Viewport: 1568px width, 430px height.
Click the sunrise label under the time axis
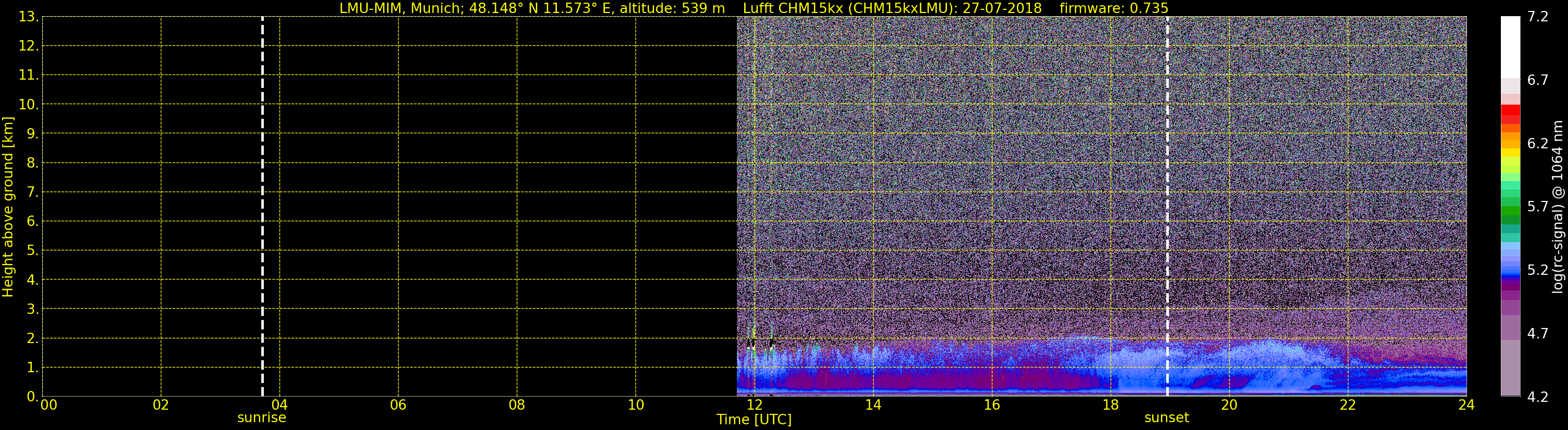(261, 418)
